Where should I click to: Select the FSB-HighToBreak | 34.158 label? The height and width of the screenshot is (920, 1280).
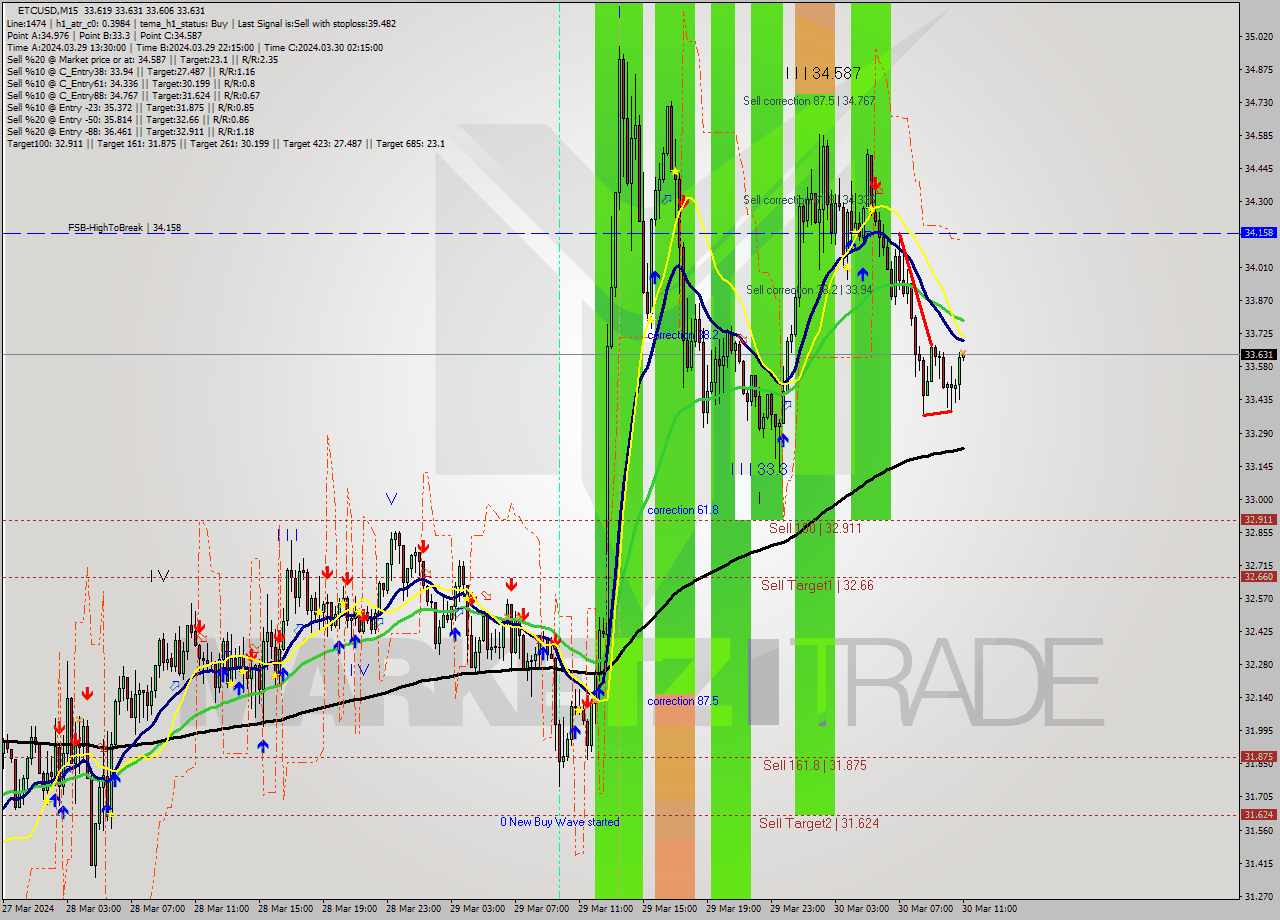click(125, 228)
